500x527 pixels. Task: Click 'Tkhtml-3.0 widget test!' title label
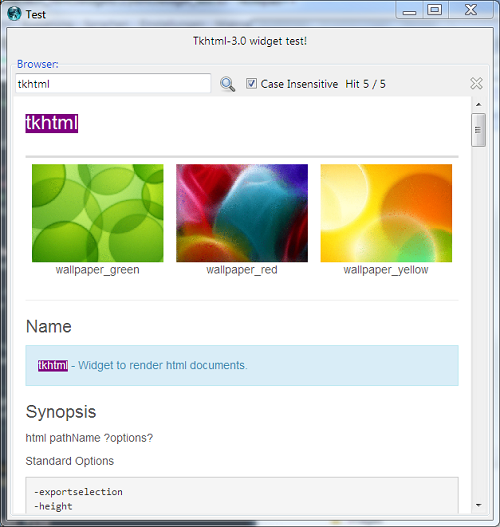(250, 41)
